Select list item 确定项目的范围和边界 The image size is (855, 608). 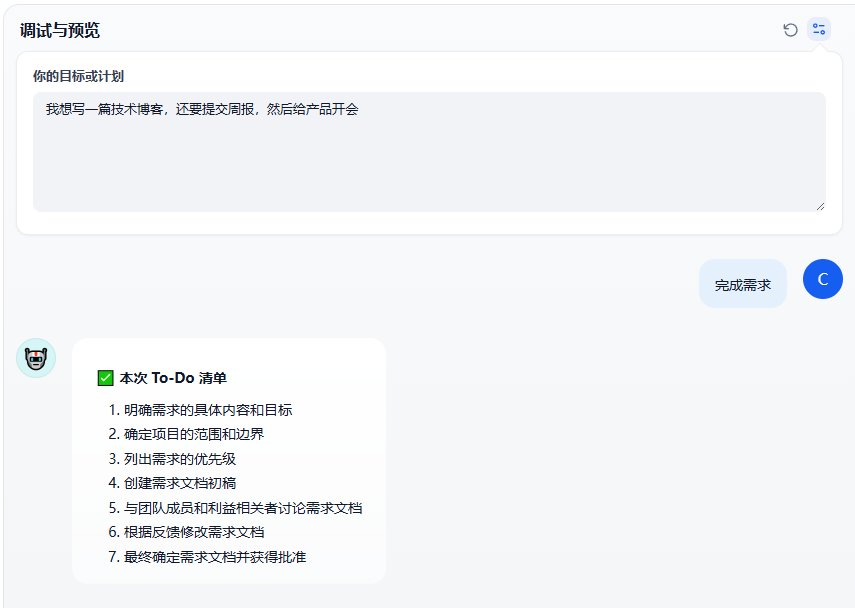(194, 434)
